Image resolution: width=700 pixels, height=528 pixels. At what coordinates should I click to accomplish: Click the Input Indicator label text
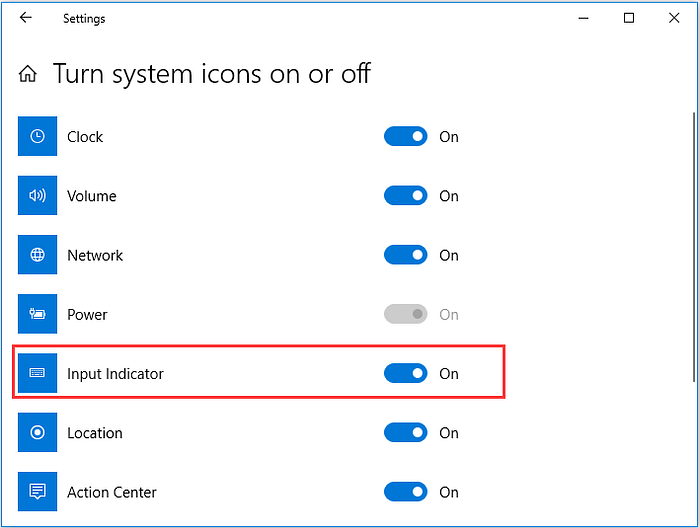coord(115,374)
